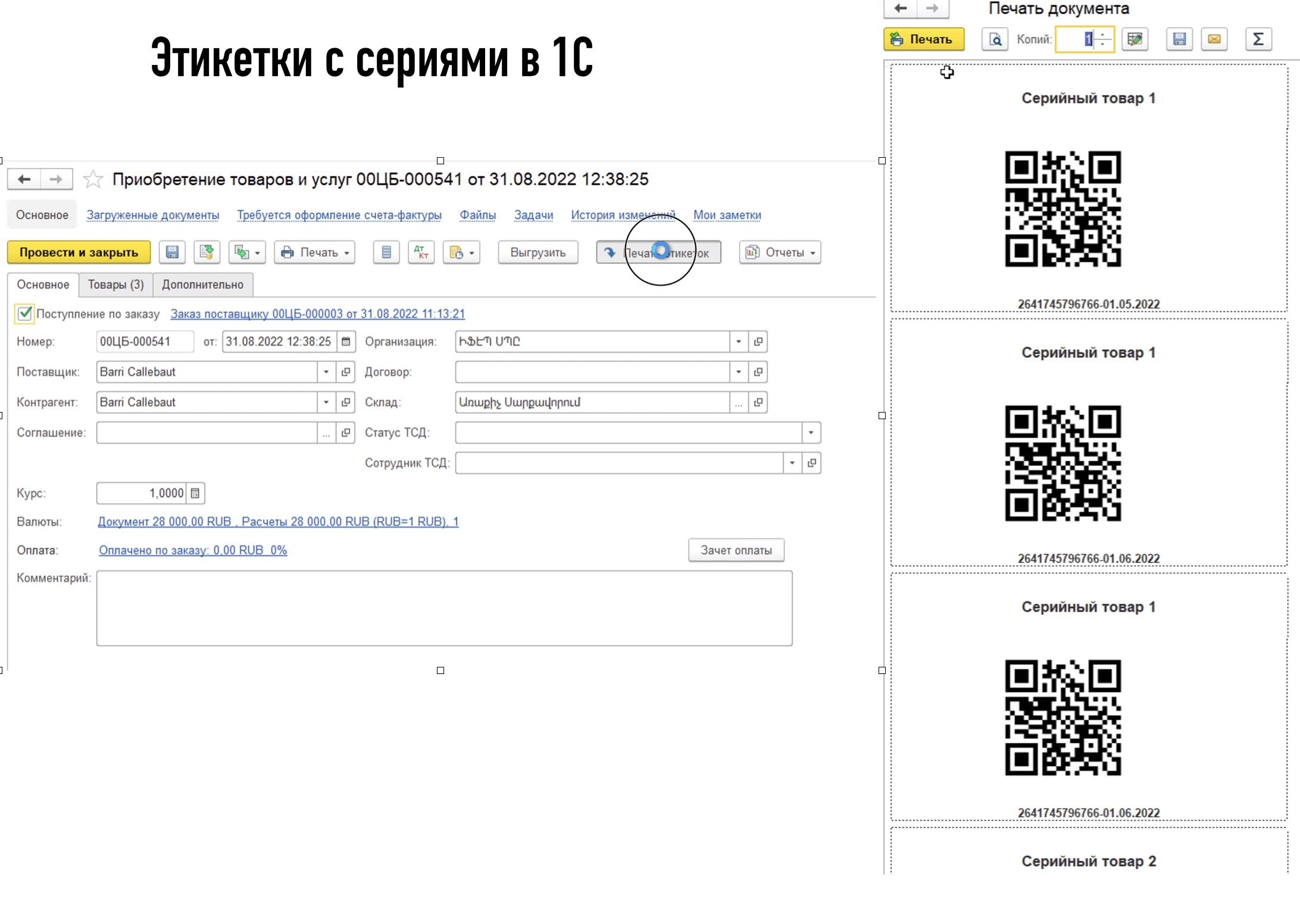This screenshot has width=1300, height=924.
Task: Open the Заказ поставщику 00ЦБ-000003 link
Action: click(x=317, y=314)
